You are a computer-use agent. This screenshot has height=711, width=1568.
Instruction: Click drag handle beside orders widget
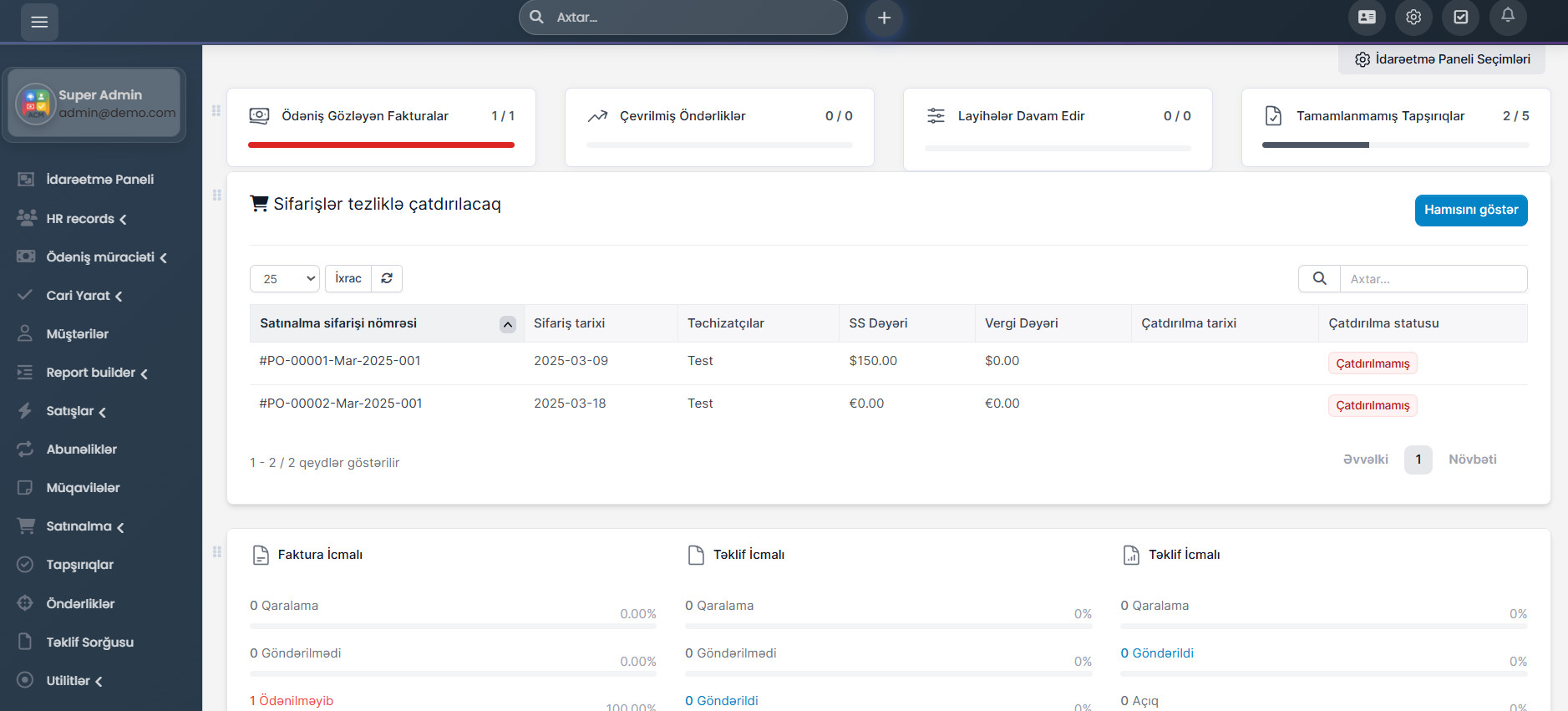(x=216, y=195)
